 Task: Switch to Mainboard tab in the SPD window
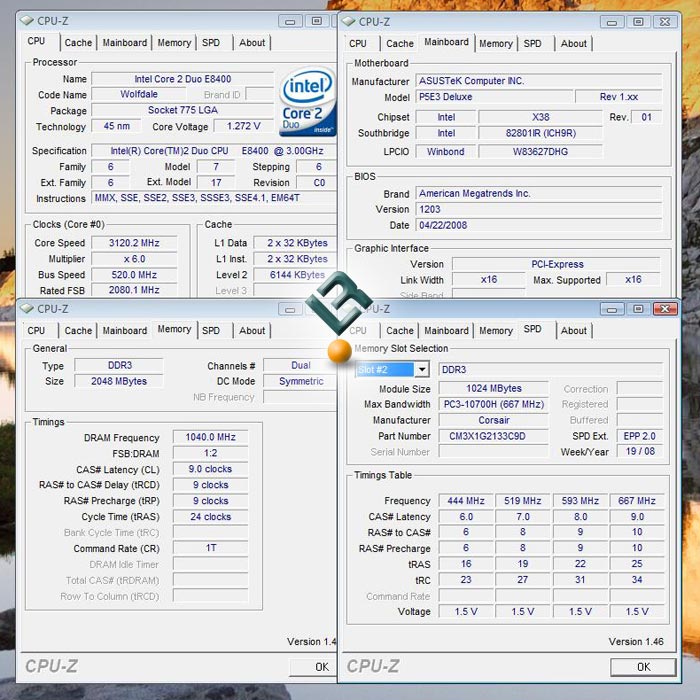tap(446, 330)
